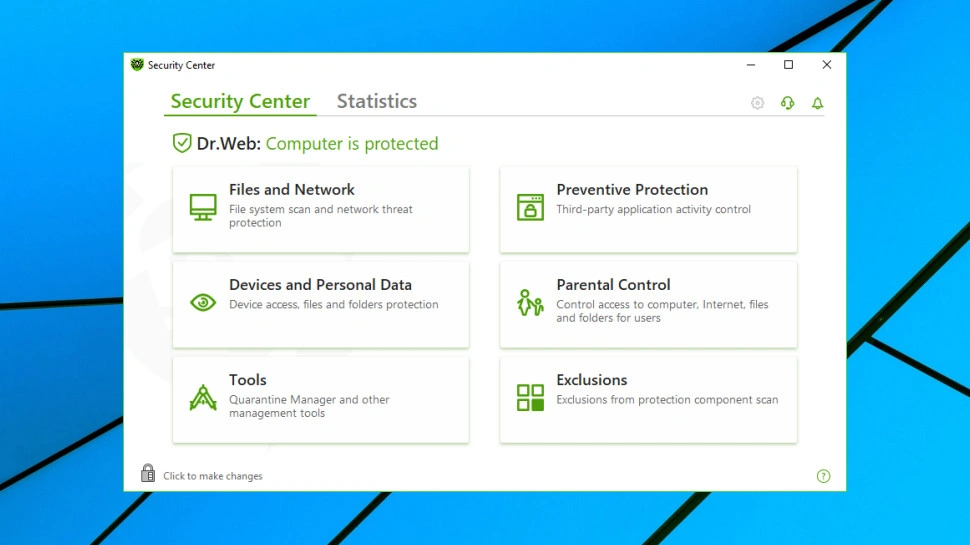Open the Preventive Protection title
Viewport: 970px width, 545px height.
pyautogui.click(x=632, y=189)
